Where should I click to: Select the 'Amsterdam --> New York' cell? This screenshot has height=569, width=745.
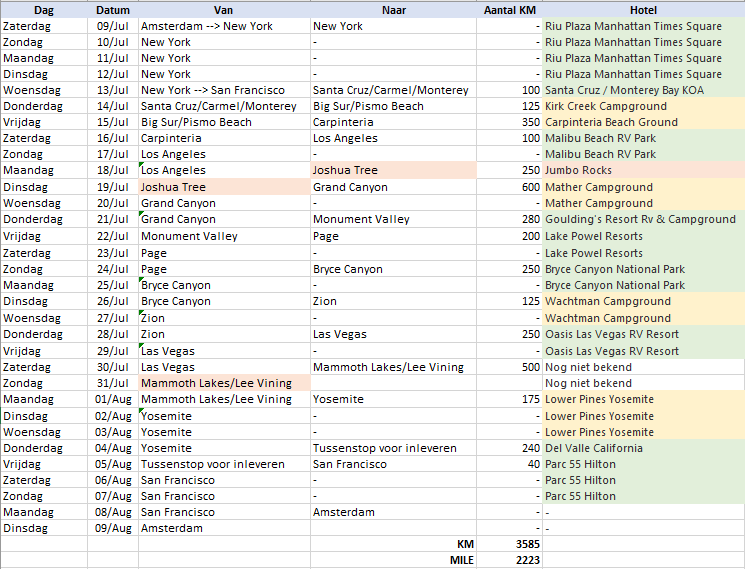coord(224,26)
